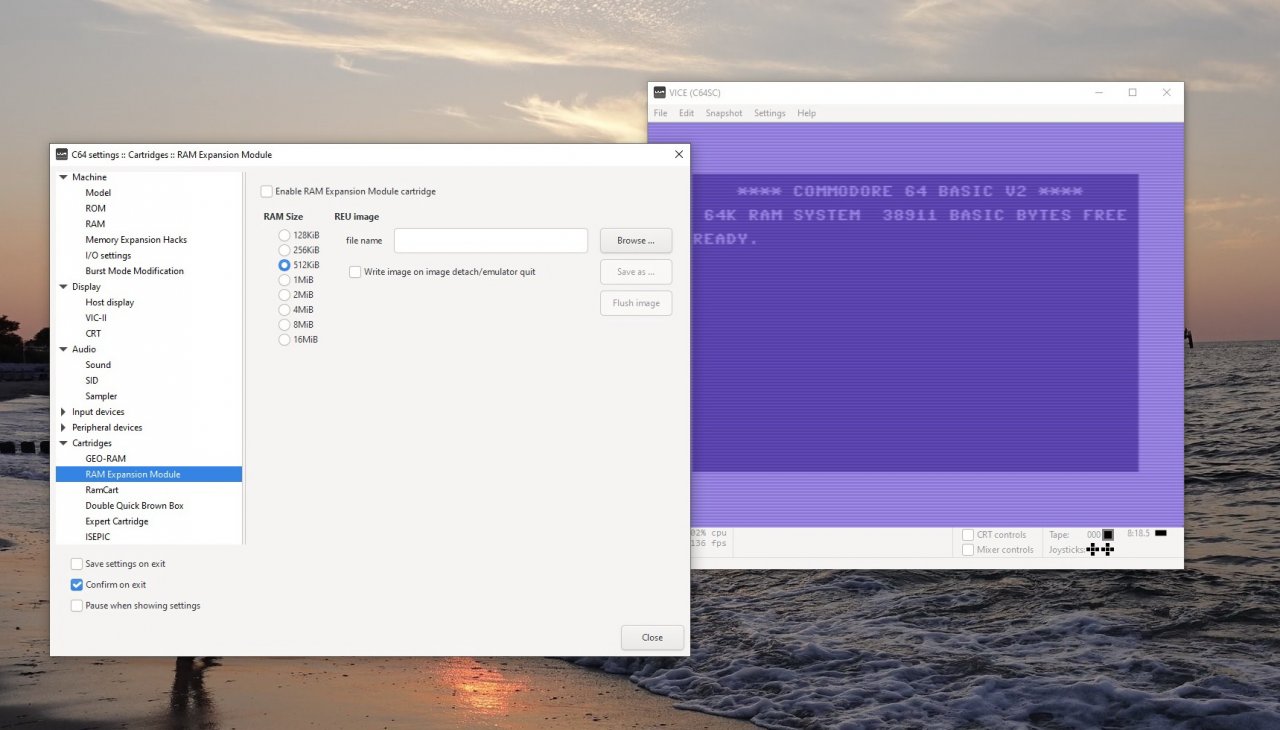Open the Settings menu in VICE
This screenshot has height=730, width=1280.
769,113
